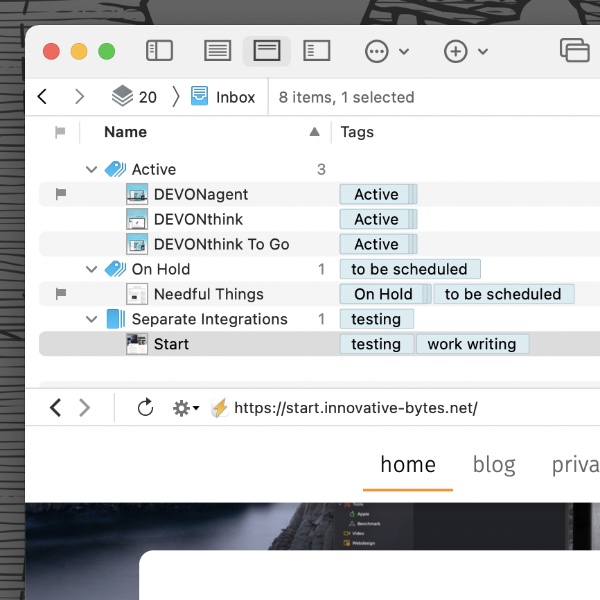Click the start.innovative-bytes.net URL field
This screenshot has width=600, height=600.
[355, 408]
